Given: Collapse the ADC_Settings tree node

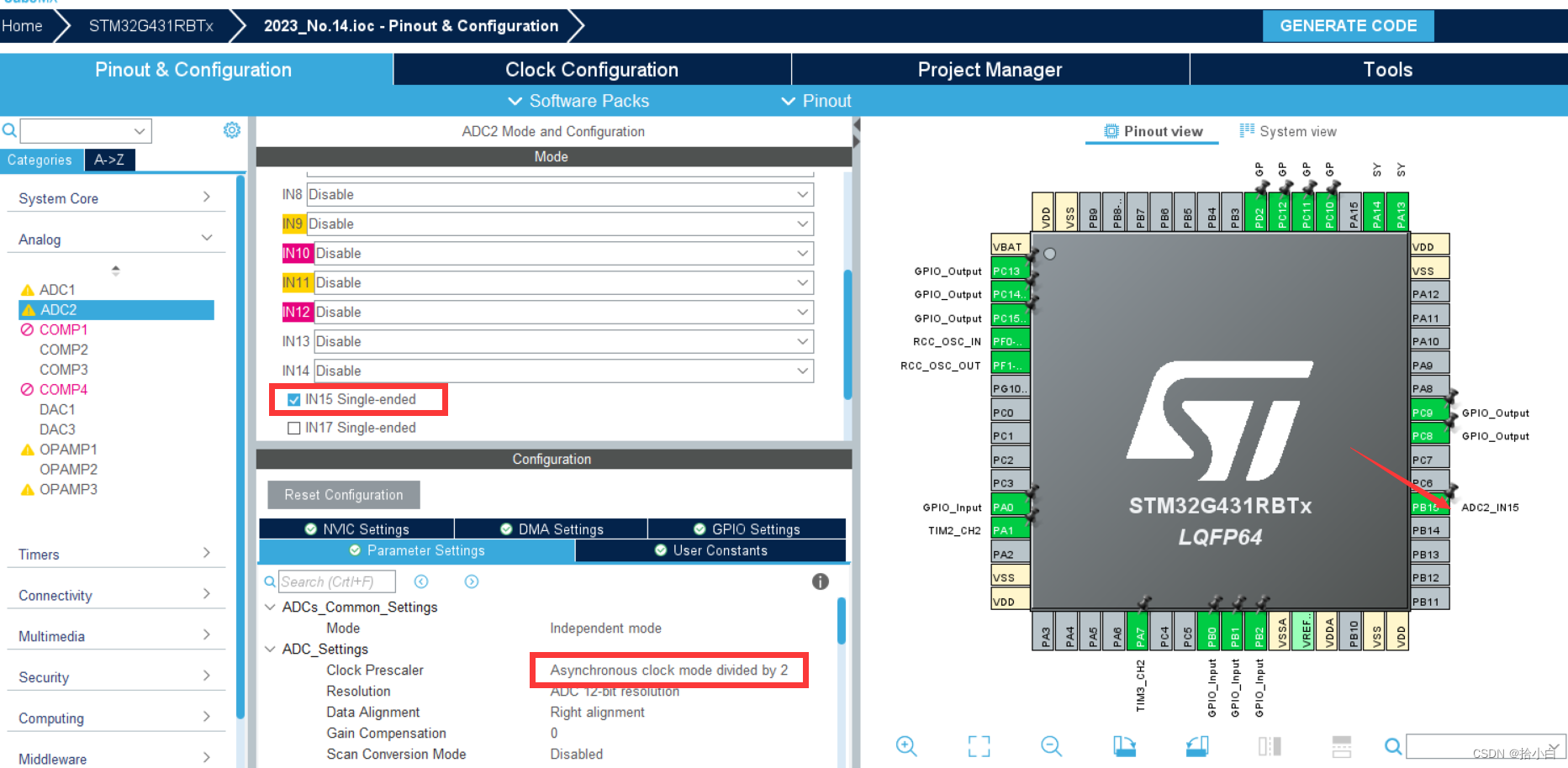Looking at the screenshot, I should pos(270,649).
